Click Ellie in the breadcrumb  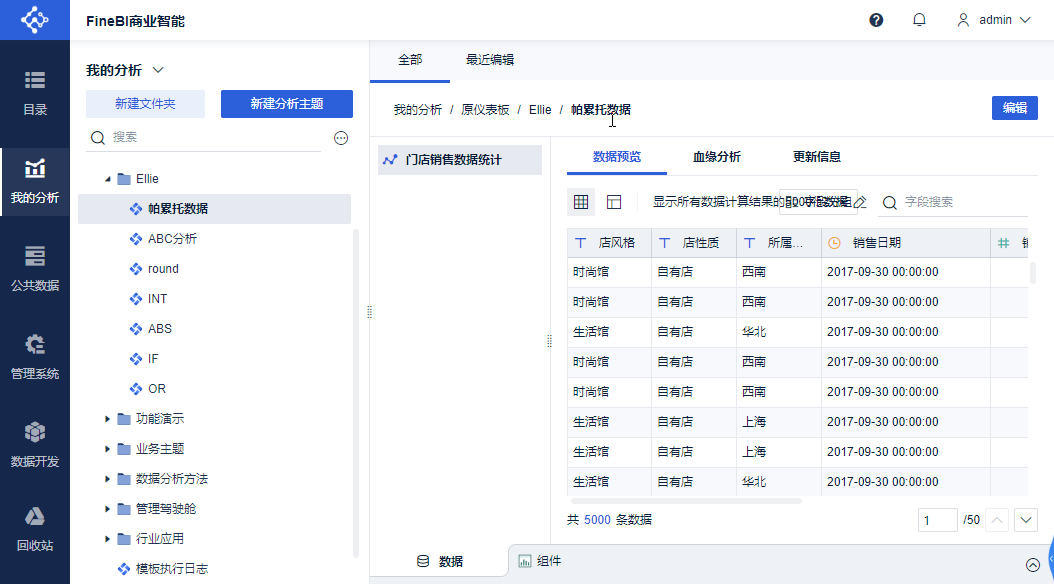point(540,110)
